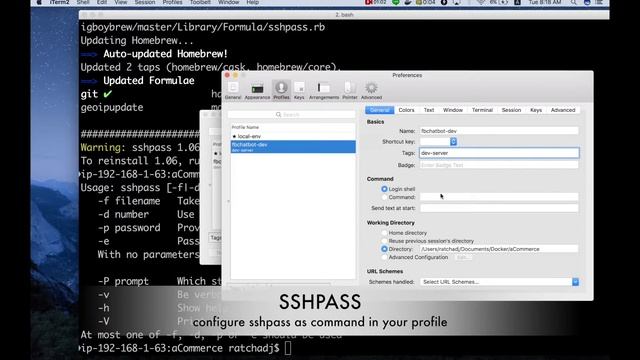Choose Home directory radio option
Screen dimensions: 640x360
click(x=384, y=233)
